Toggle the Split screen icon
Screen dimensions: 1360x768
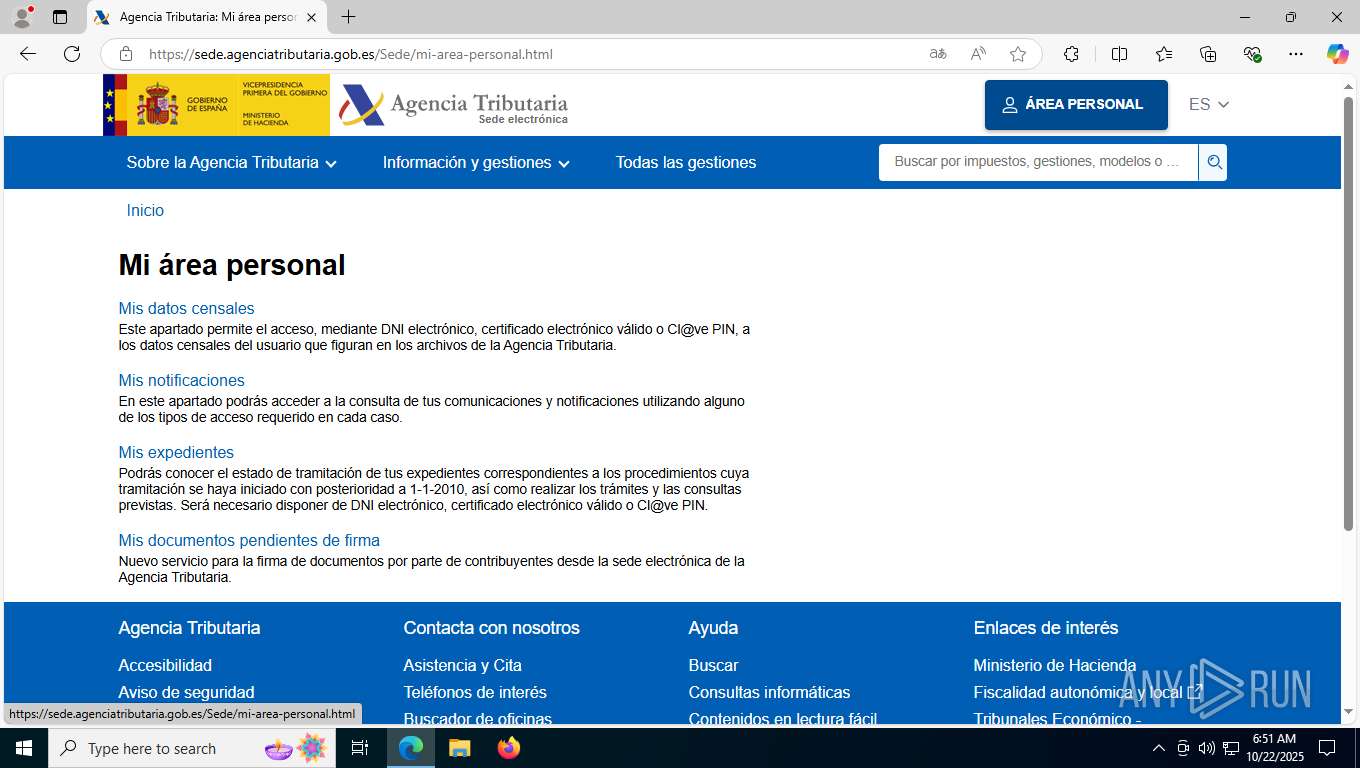(1119, 54)
